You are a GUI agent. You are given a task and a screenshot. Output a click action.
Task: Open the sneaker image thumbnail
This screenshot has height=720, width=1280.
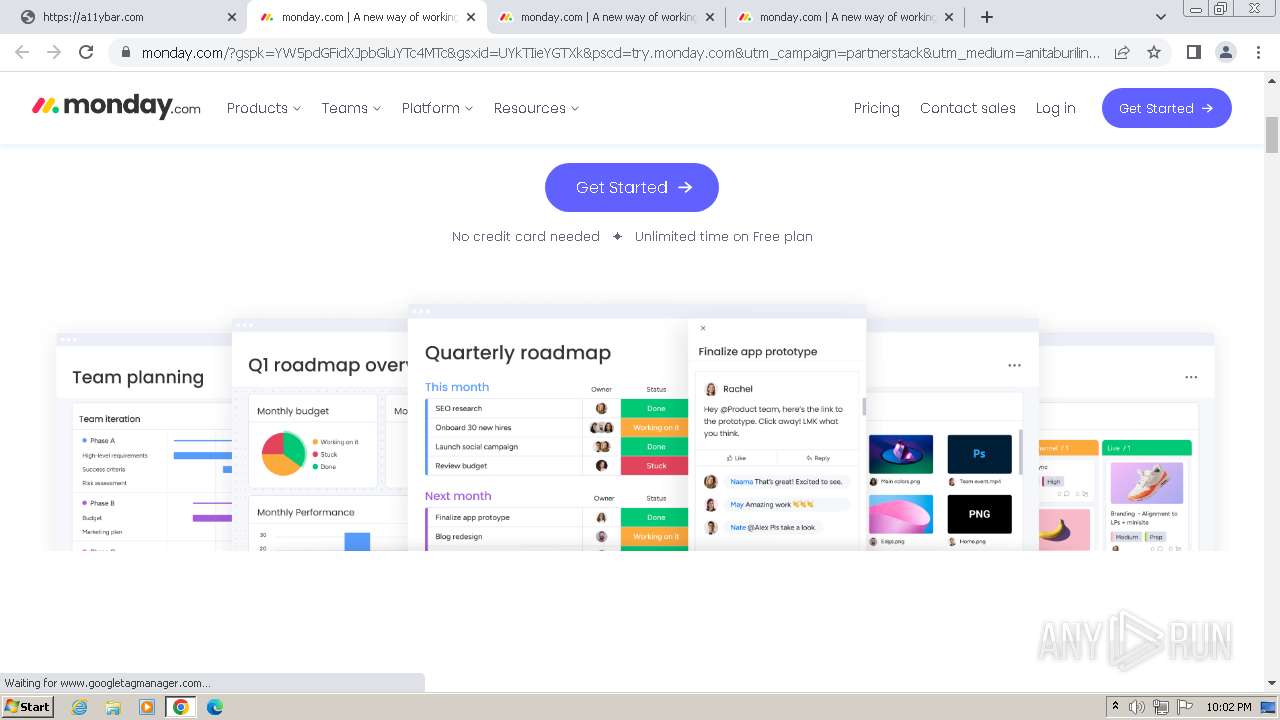[1146, 483]
